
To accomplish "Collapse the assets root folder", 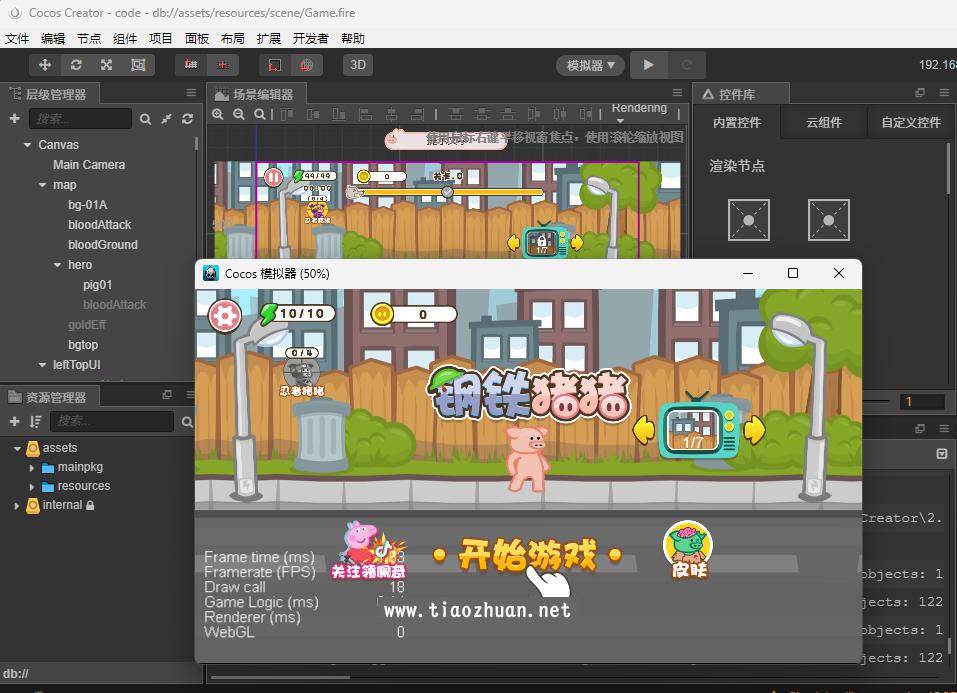I will coord(17,449).
